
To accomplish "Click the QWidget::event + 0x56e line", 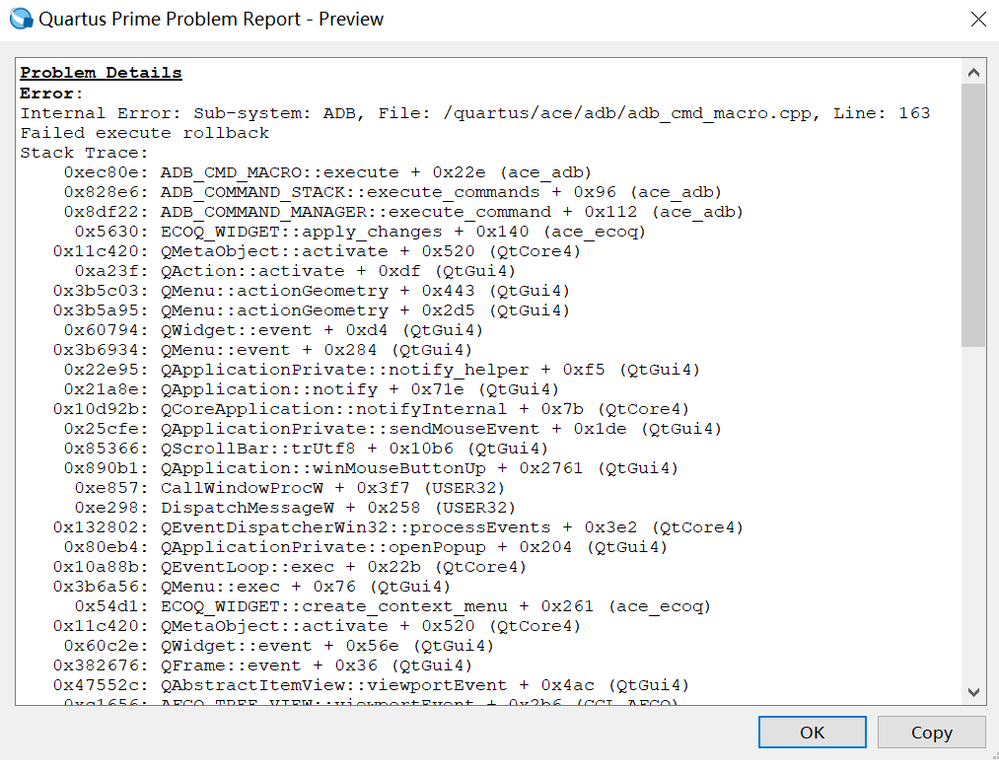I will point(278,647).
